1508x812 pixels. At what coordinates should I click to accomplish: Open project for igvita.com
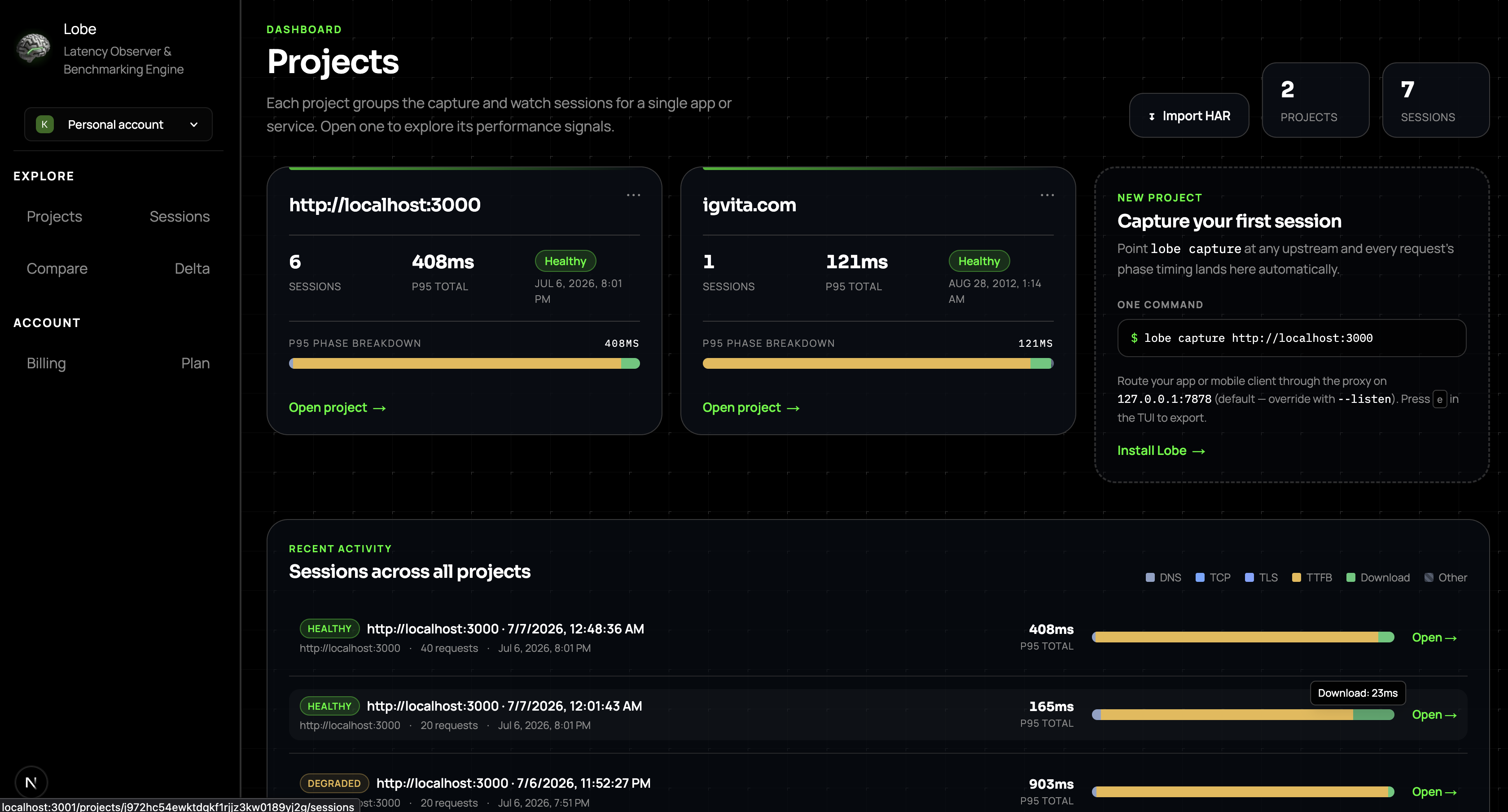click(751, 408)
